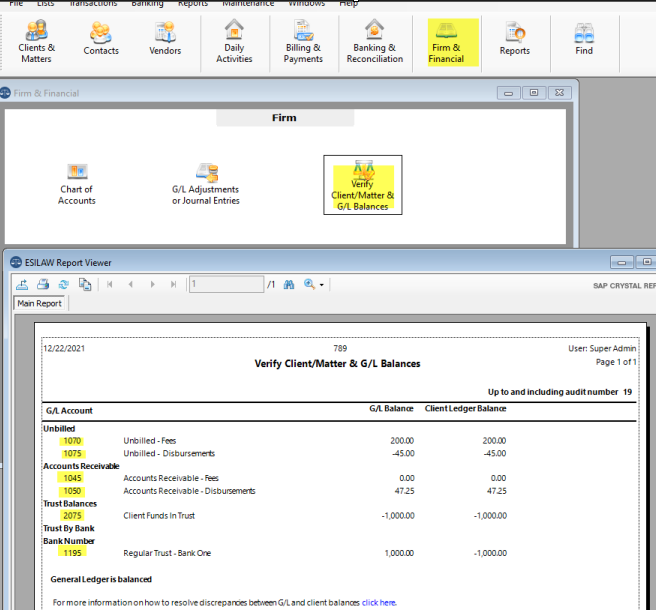Open the Banking menu
Viewport: 656px width, 610px height.
(x=147, y=3)
